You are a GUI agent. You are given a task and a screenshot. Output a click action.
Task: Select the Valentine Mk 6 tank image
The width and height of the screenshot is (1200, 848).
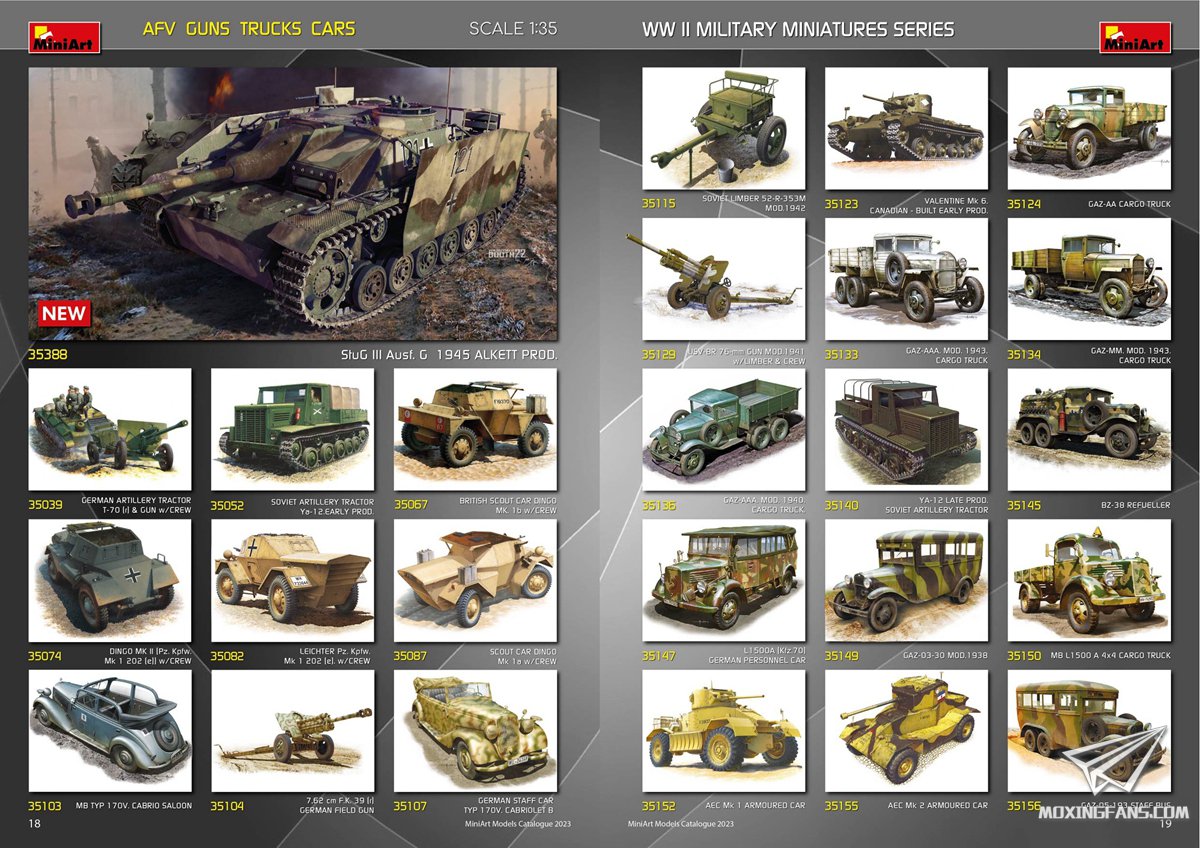[906, 129]
